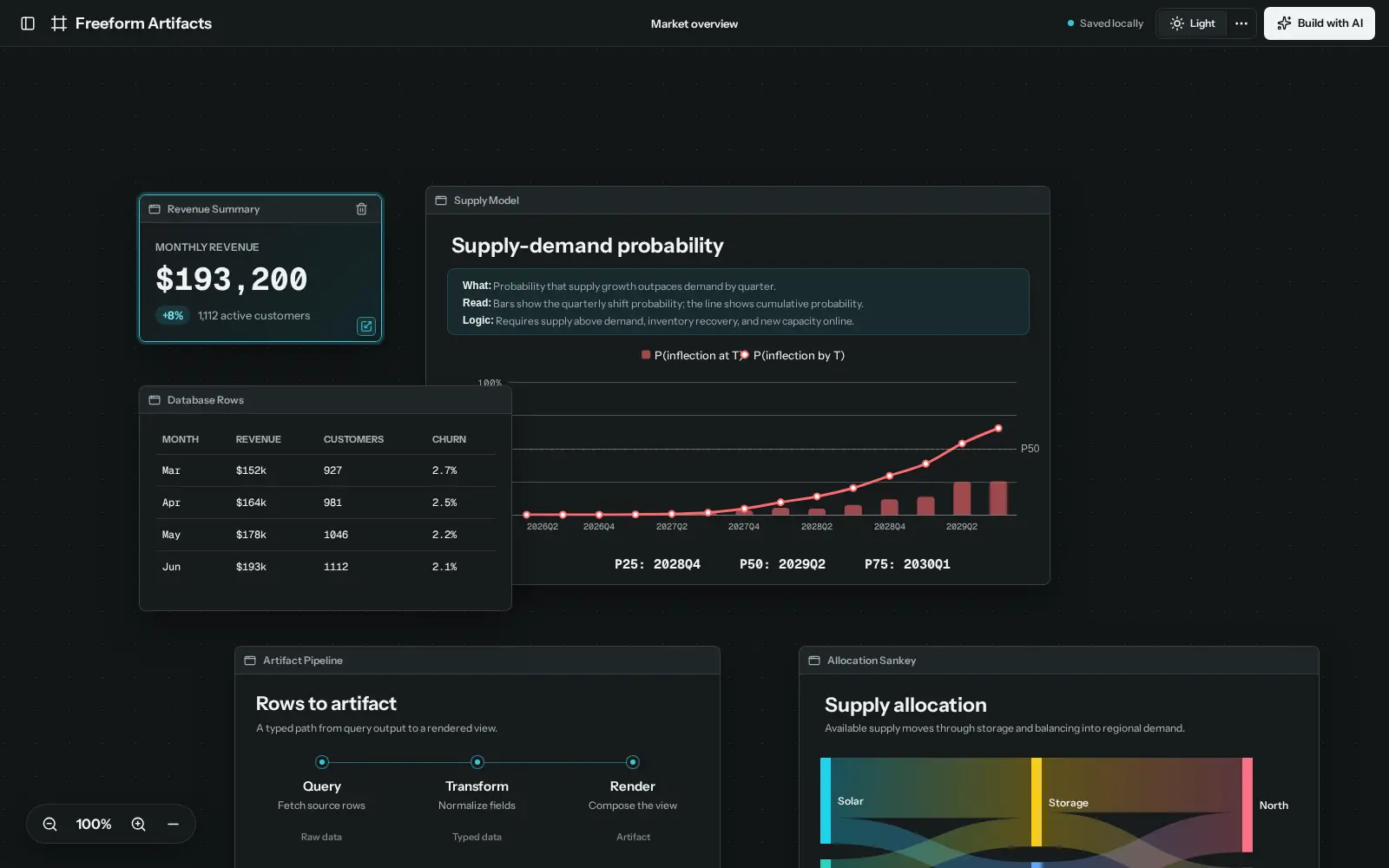The width and height of the screenshot is (1389, 868).
Task: Toggle P(inflection by T) legend series
Action: [x=792, y=355]
